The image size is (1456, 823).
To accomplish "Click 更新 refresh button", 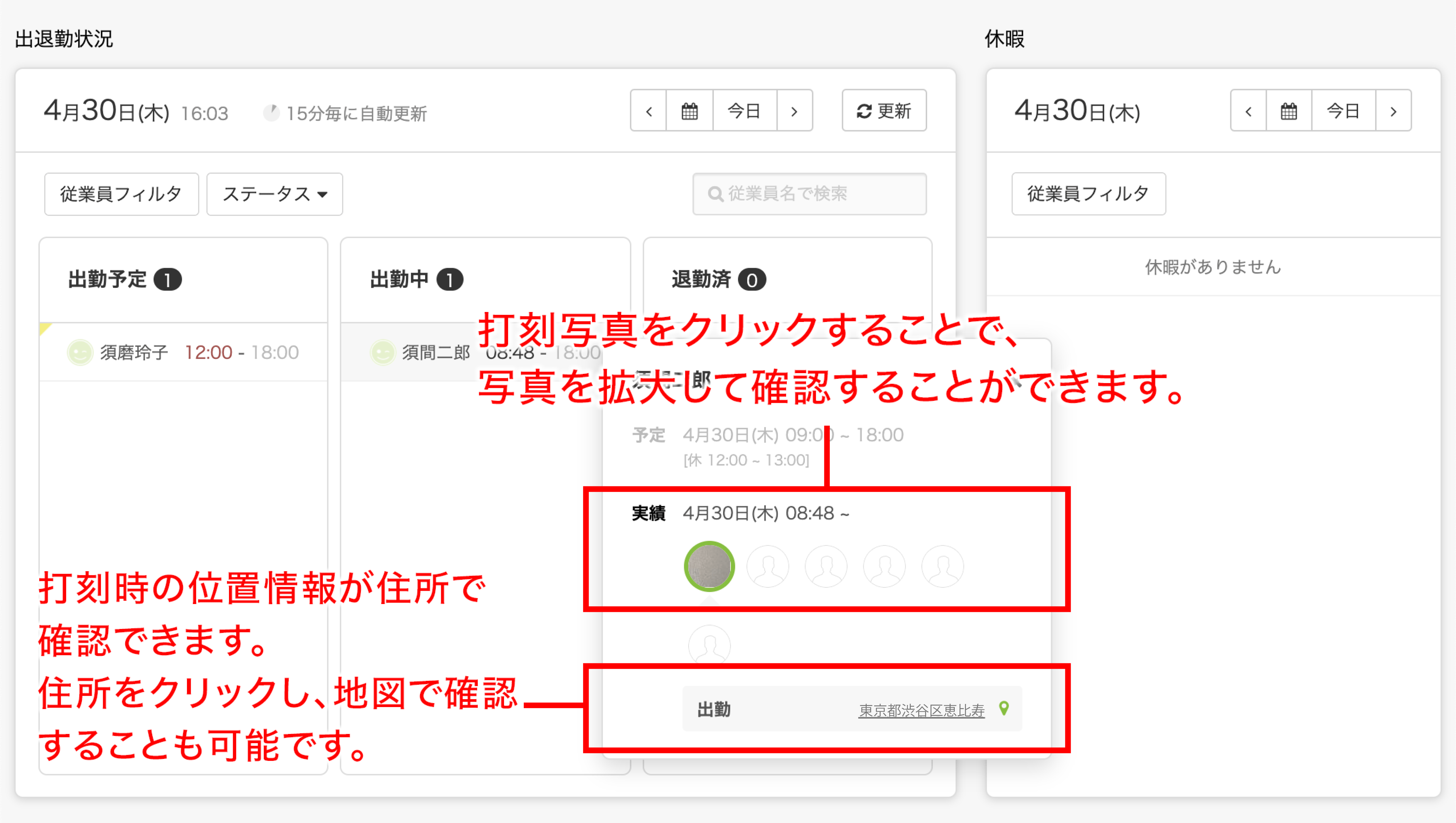I will point(884,111).
